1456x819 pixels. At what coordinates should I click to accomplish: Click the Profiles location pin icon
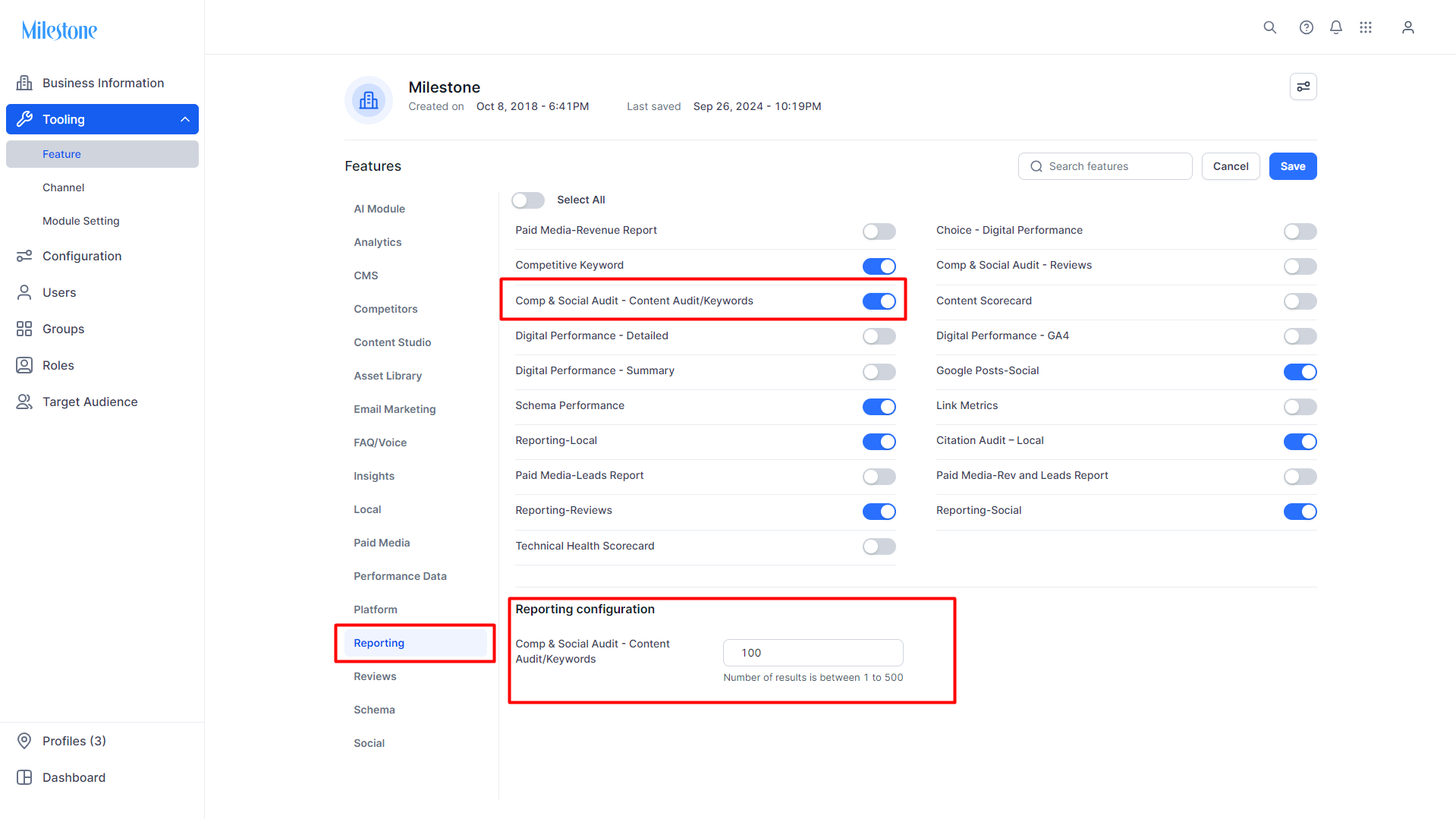tap(24, 741)
